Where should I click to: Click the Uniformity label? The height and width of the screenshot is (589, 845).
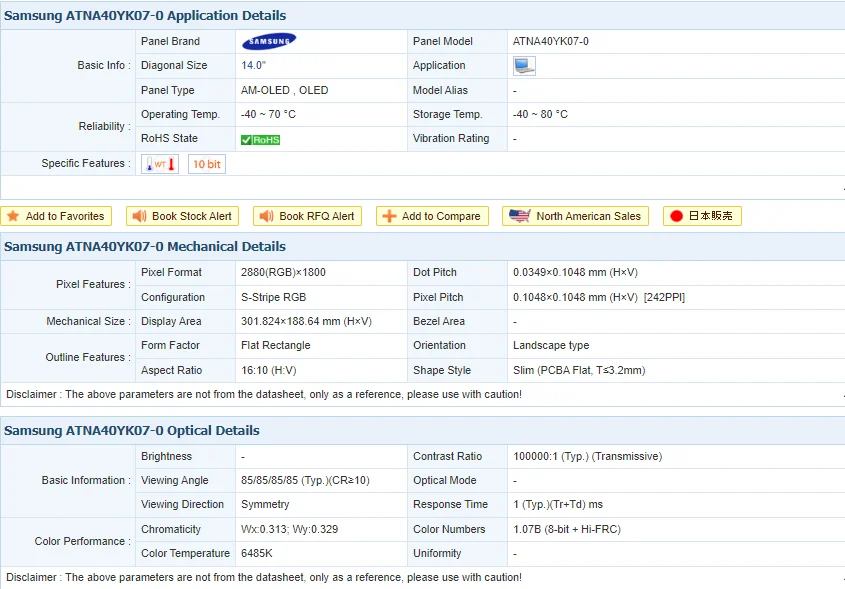pyautogui.click(x=437, y=553)
